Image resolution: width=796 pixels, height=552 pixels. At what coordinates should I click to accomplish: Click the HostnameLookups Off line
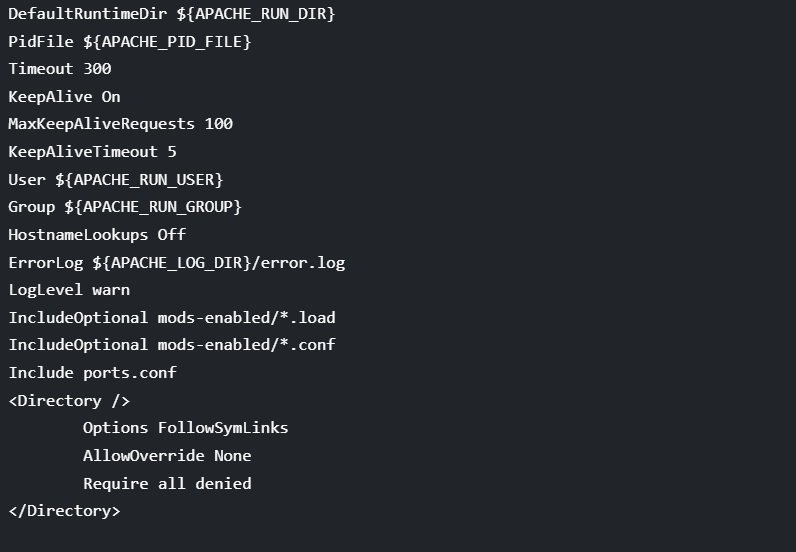tap(97, 235)
